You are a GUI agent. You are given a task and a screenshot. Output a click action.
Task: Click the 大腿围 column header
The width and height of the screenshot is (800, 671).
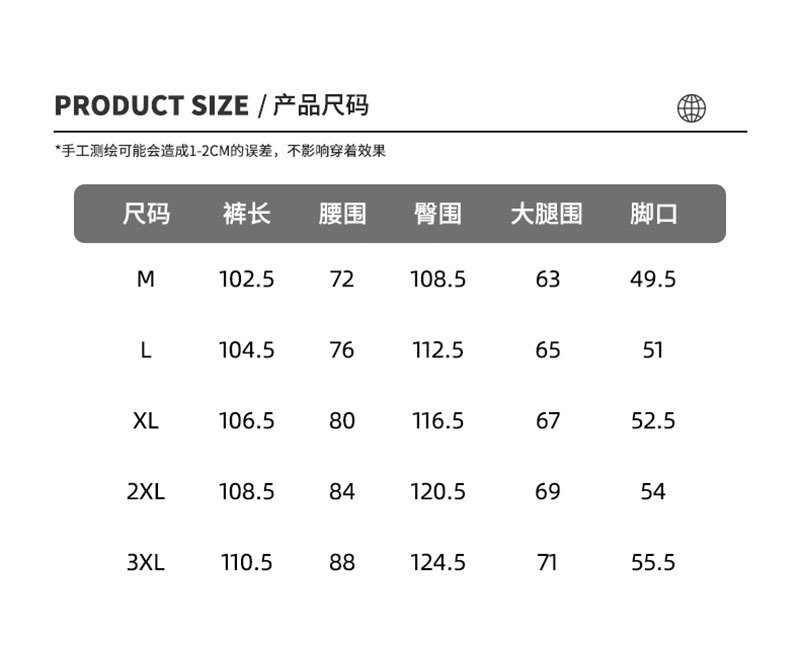click(546, 213)
